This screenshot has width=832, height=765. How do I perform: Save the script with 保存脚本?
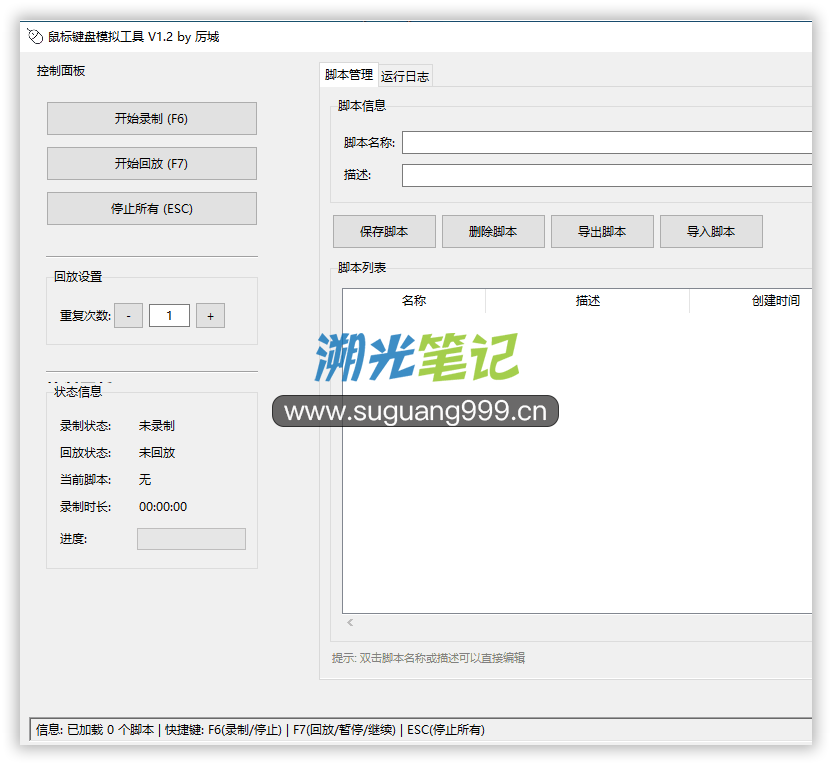pyautogui.click(x=384, y=231)
